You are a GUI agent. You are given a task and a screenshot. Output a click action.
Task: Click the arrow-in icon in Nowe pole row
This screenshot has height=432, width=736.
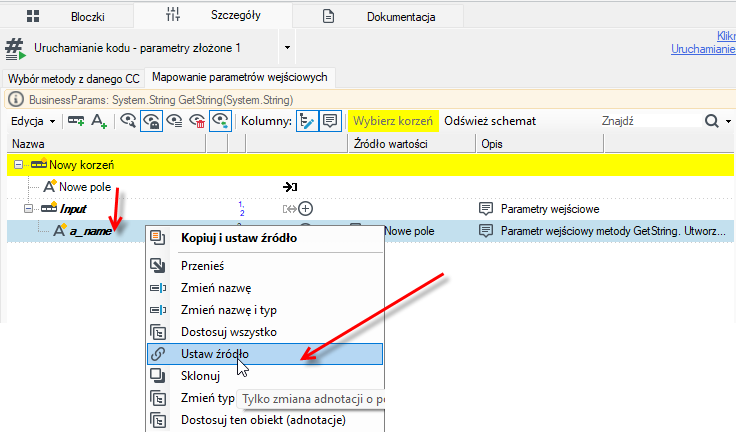point(290,187)
